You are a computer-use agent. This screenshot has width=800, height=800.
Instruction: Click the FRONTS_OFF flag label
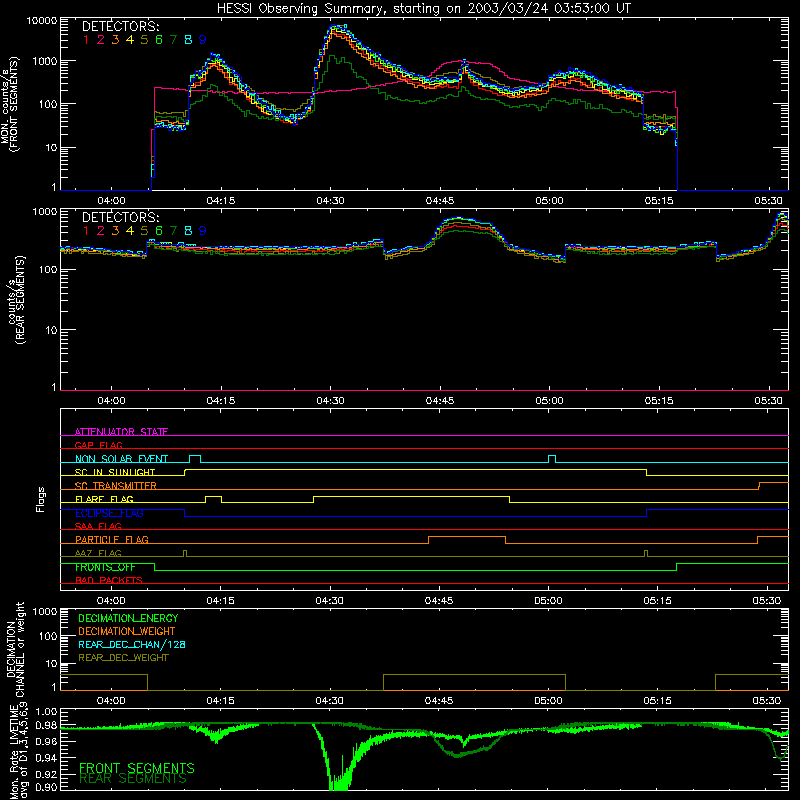pos(105,567)
